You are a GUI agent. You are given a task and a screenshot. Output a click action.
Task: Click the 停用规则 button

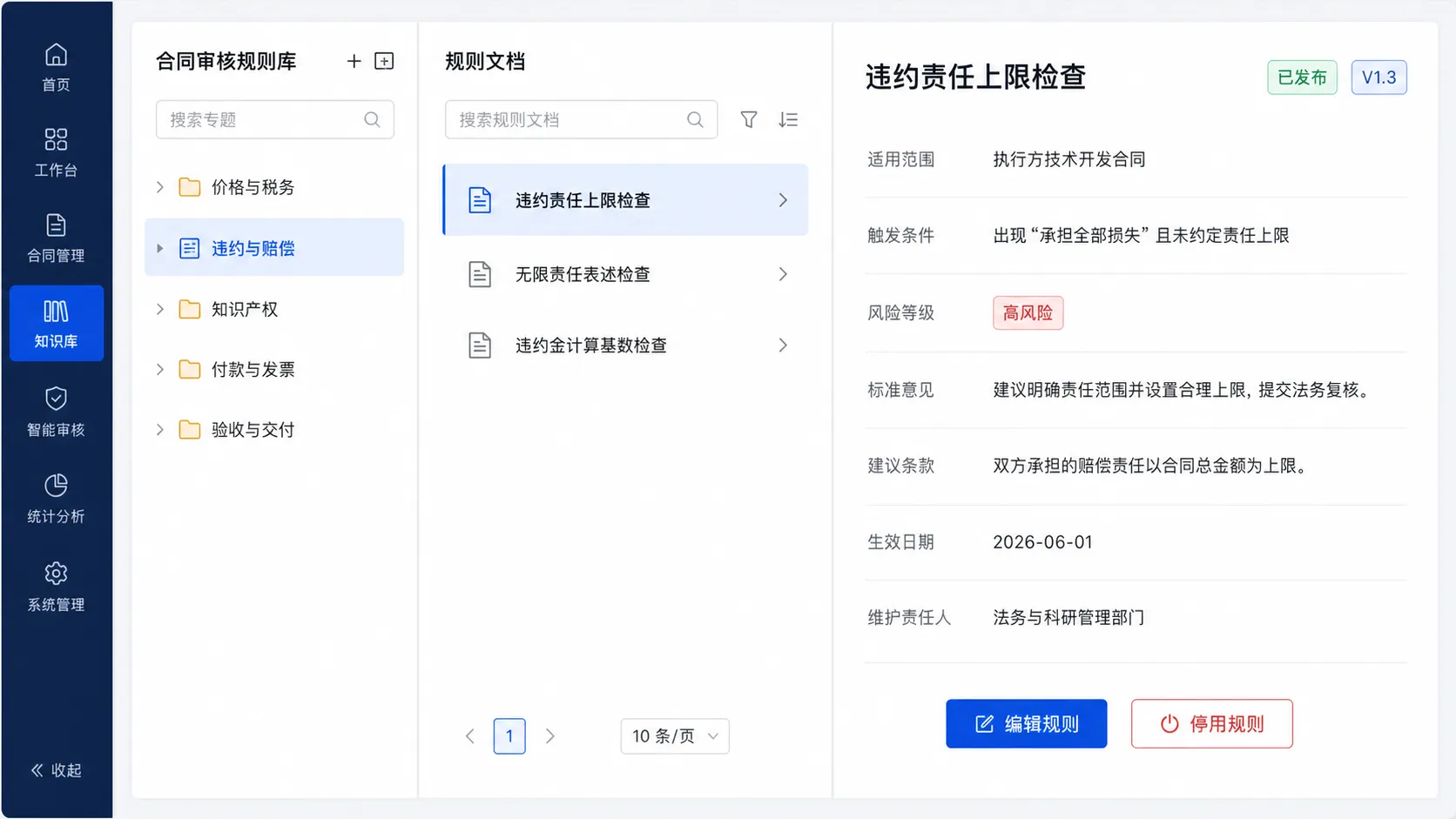1212,724
